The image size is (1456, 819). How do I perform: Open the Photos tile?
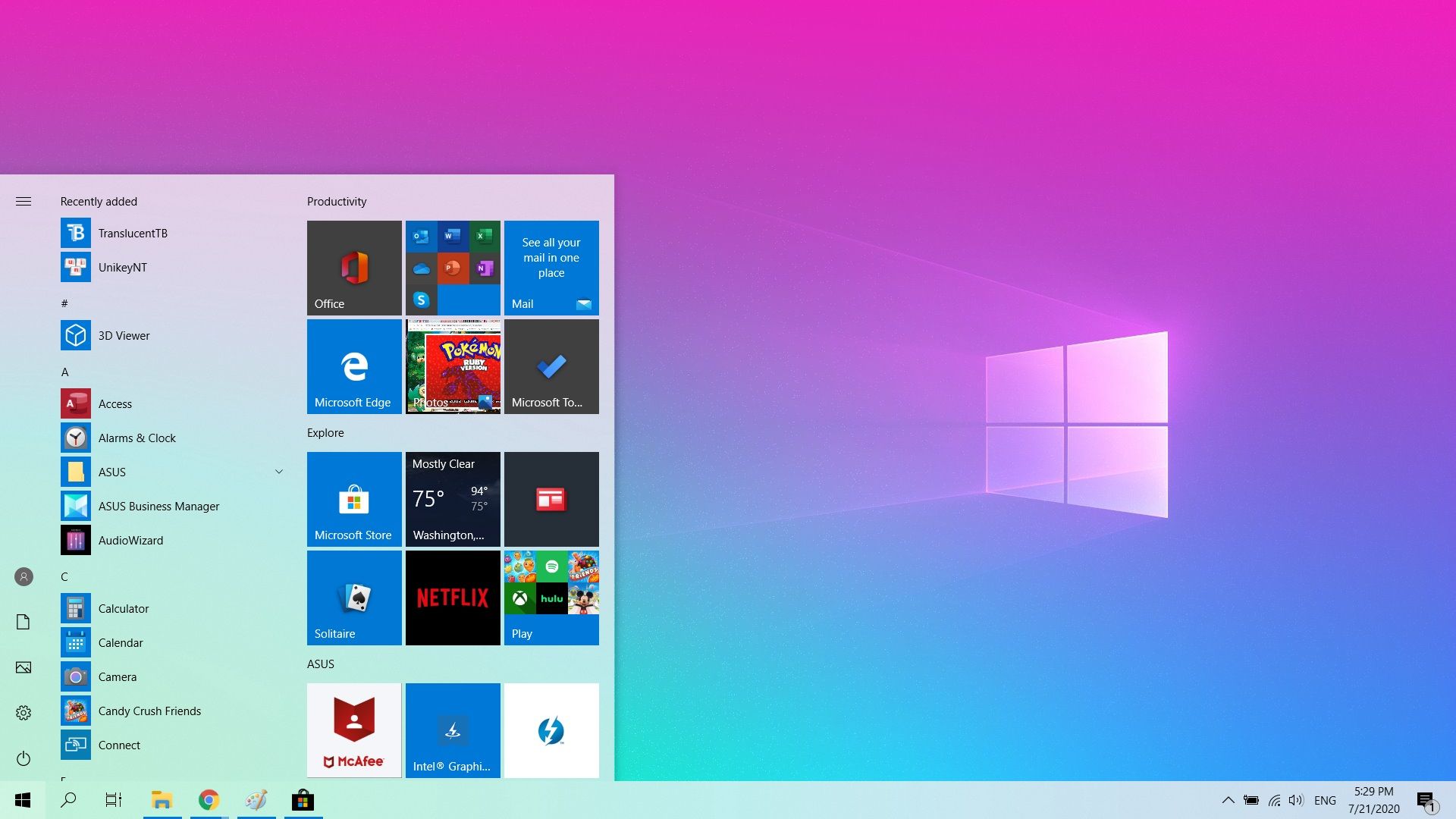tap(453, 366)
